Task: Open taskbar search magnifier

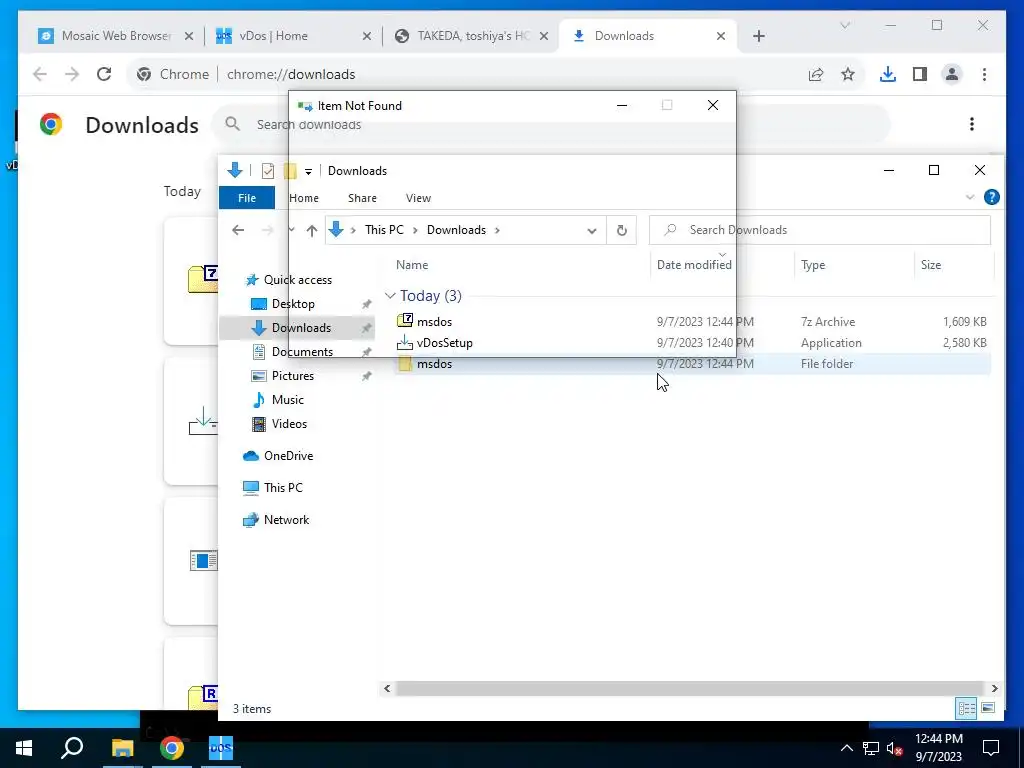Action: pyautogui.click(x=72, y=748)
